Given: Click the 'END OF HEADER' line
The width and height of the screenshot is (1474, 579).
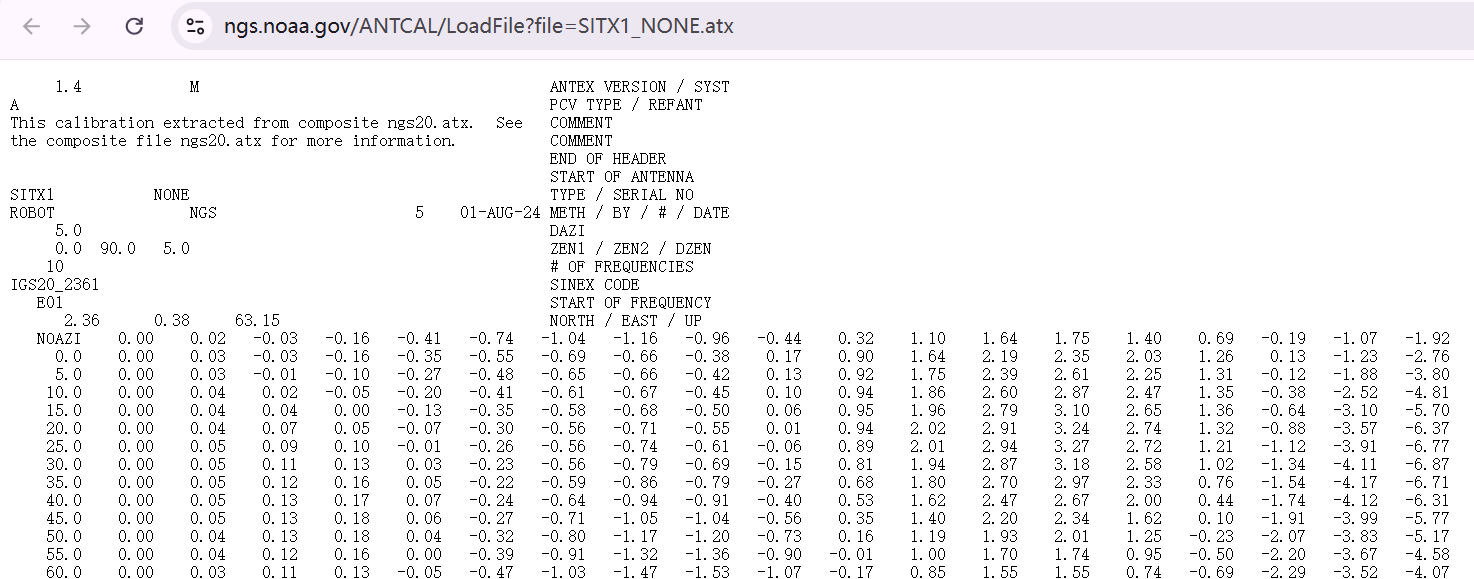Looking at the screenshot, I should pos(607,159).
